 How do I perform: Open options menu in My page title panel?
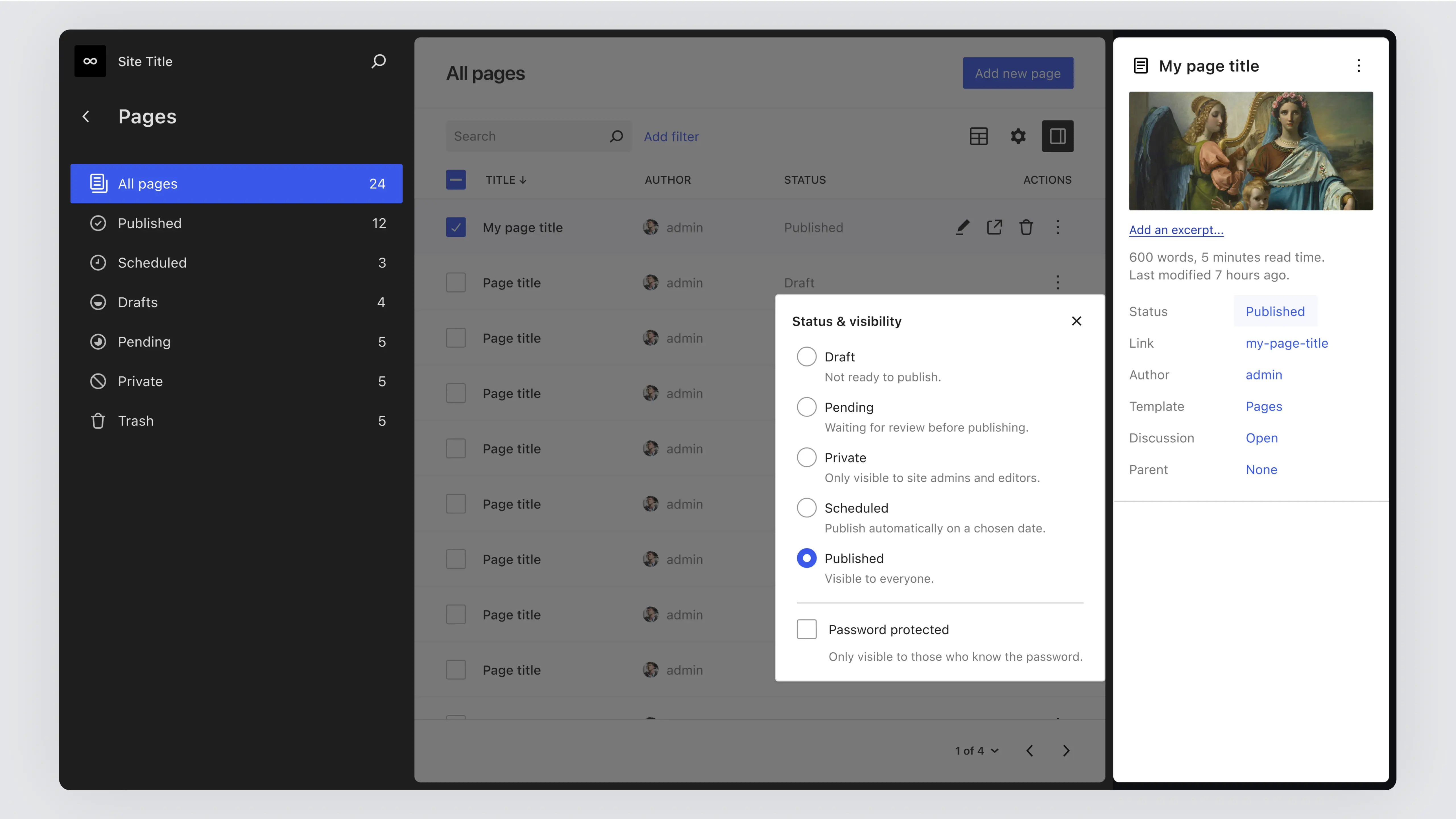1359,65
